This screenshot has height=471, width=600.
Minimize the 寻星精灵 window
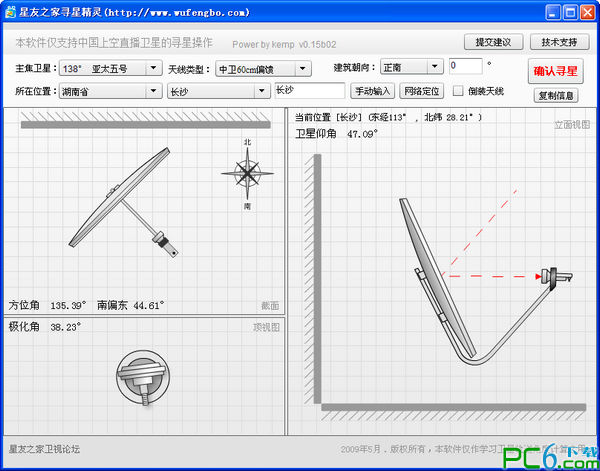(x=553, y=12)
